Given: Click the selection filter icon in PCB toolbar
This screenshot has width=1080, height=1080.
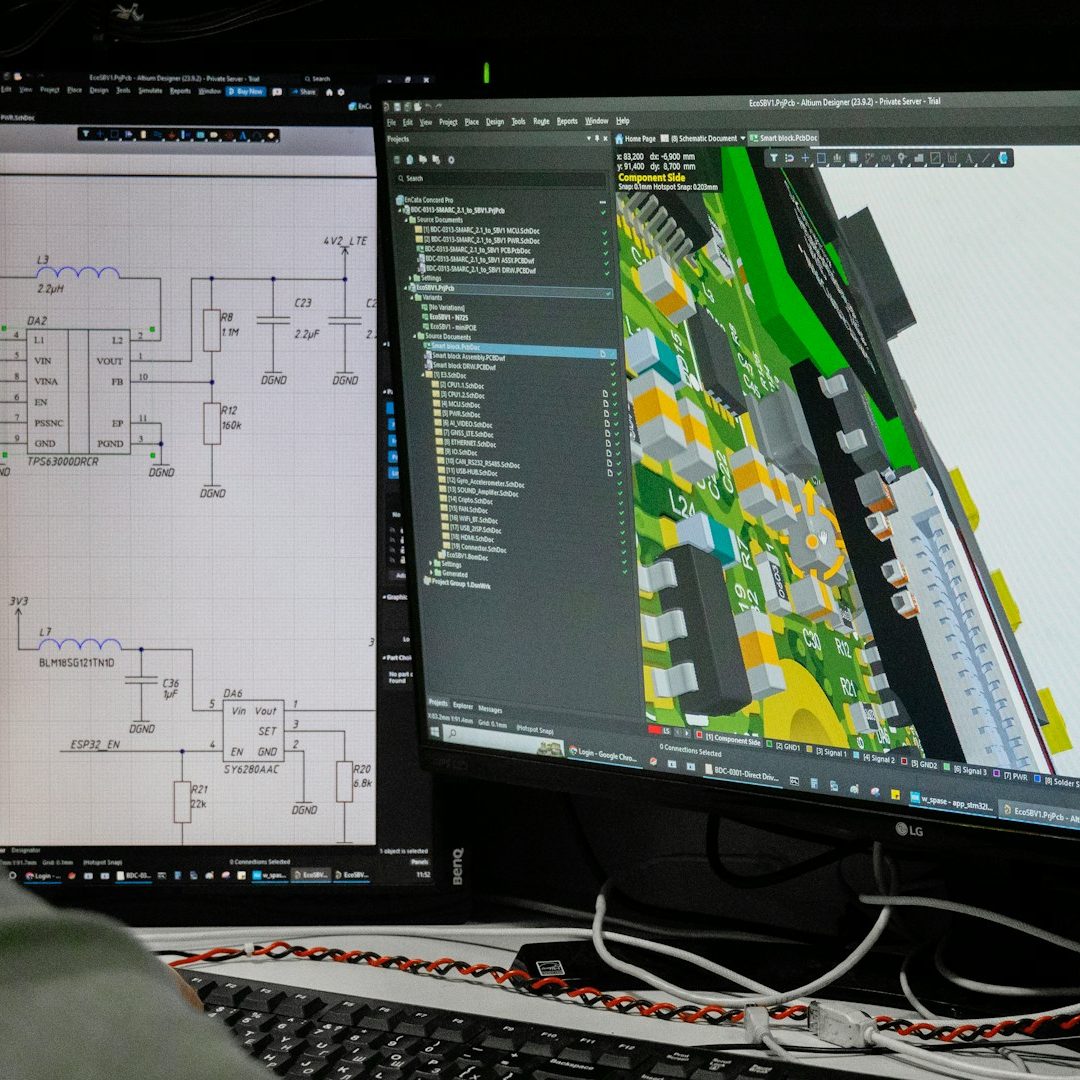Looking at the screenshot, I should click(774, 157).
